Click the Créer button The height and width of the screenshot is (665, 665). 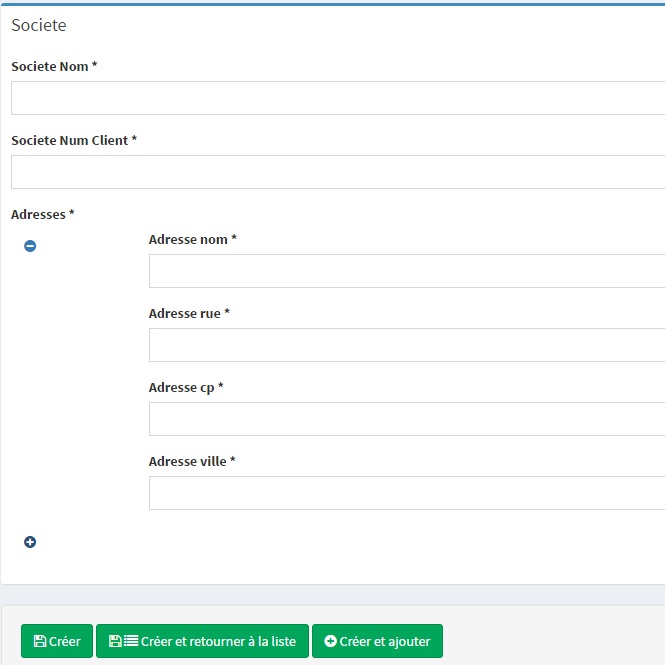pyautogui.click(x=57, y=641)
